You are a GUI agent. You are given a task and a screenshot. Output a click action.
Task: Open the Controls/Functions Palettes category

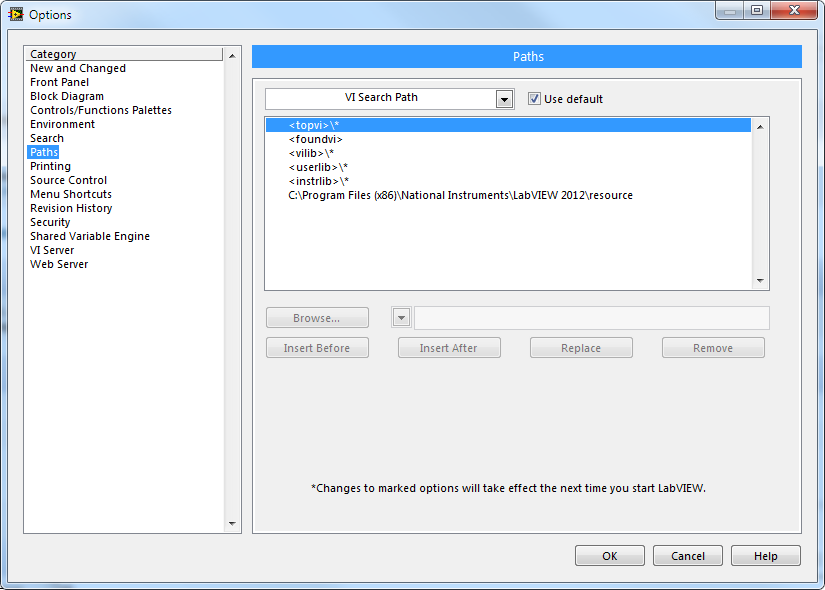pyautogui.click(x=101, y=110)
